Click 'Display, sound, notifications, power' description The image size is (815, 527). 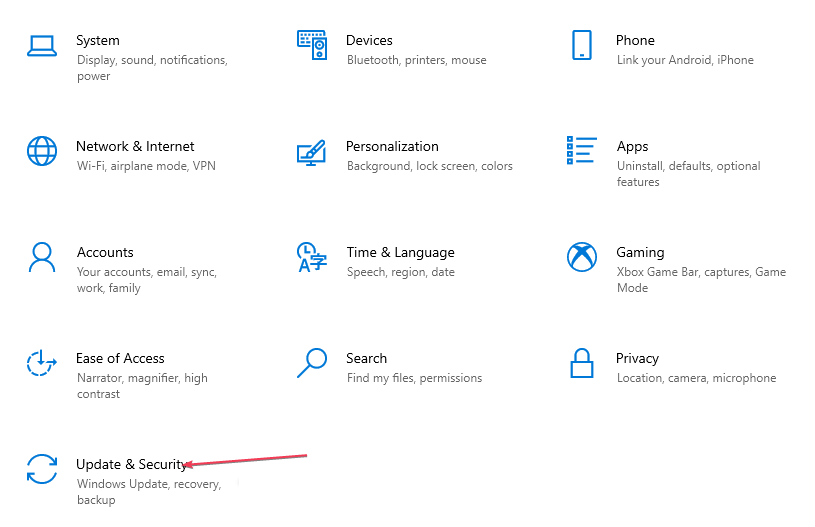pyautogui.click(x=152, y=68)
